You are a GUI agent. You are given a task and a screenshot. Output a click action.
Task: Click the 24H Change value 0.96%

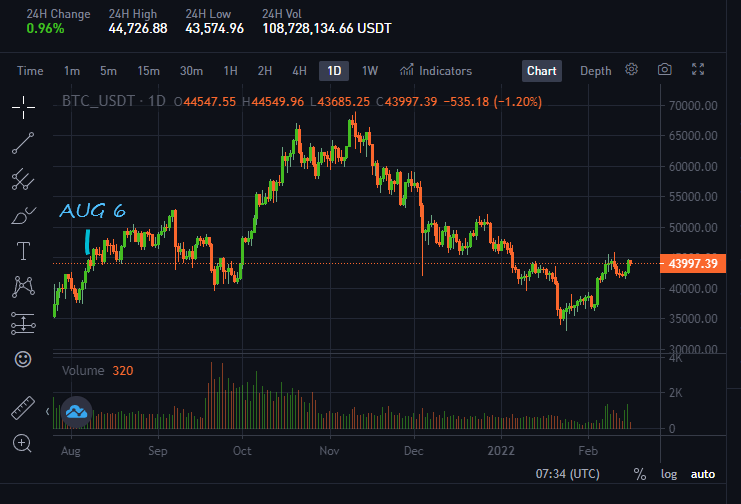pos(45,28)
